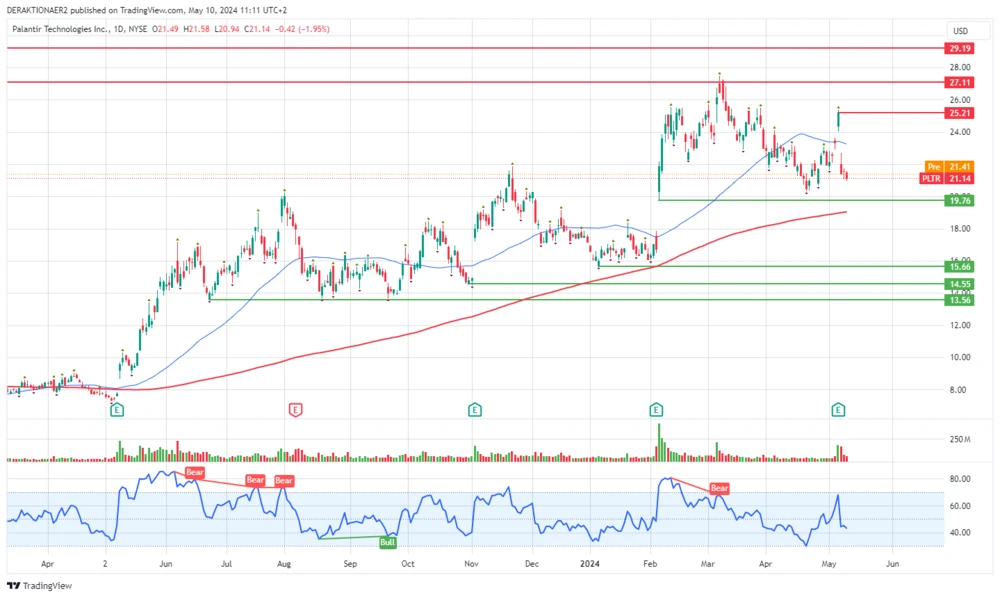1000x598 pixels.
Task: Select the Bull label on the RSI indicator
Action: click(386, 541)
